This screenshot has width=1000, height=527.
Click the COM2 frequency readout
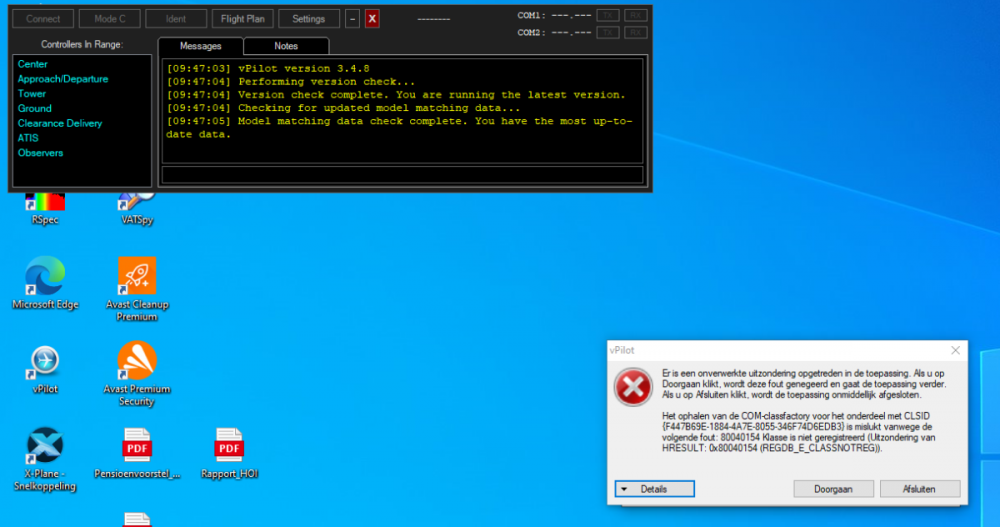571,33
